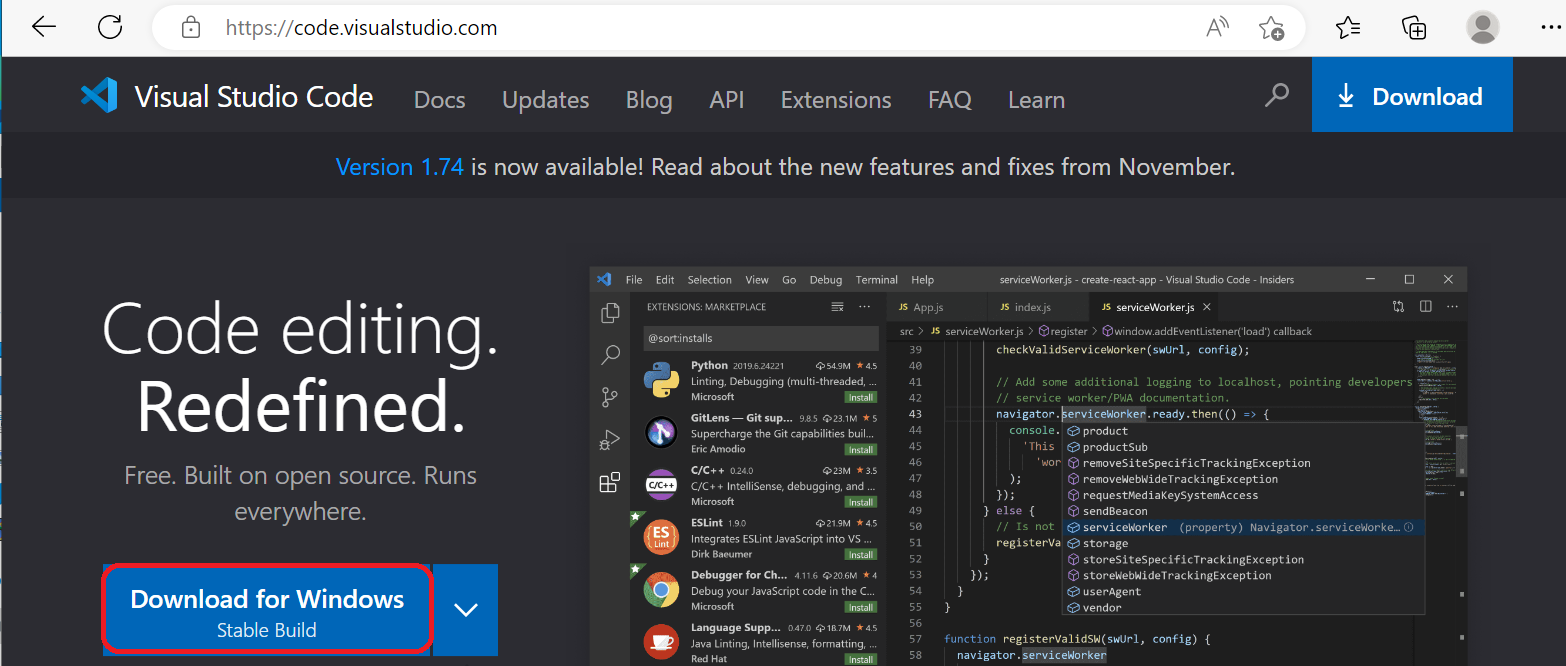Image resolution: width=1566 pixels, height=666 pixels.
Task: View site info via the address bar padlock
Action: 191,28
